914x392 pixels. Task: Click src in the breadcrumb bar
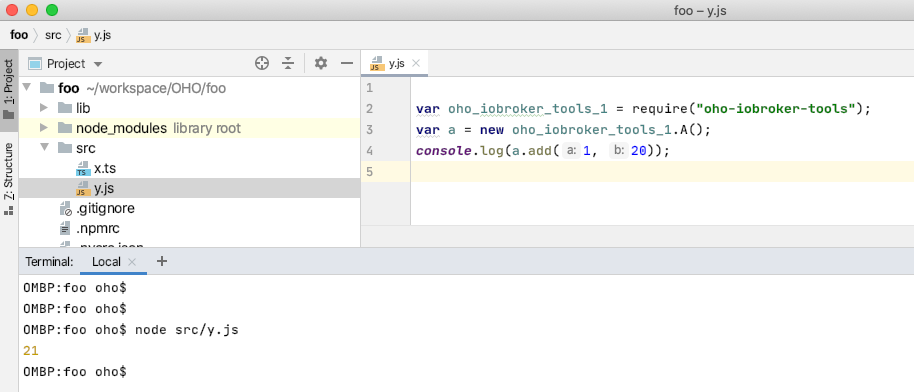[x=53, y=35]
